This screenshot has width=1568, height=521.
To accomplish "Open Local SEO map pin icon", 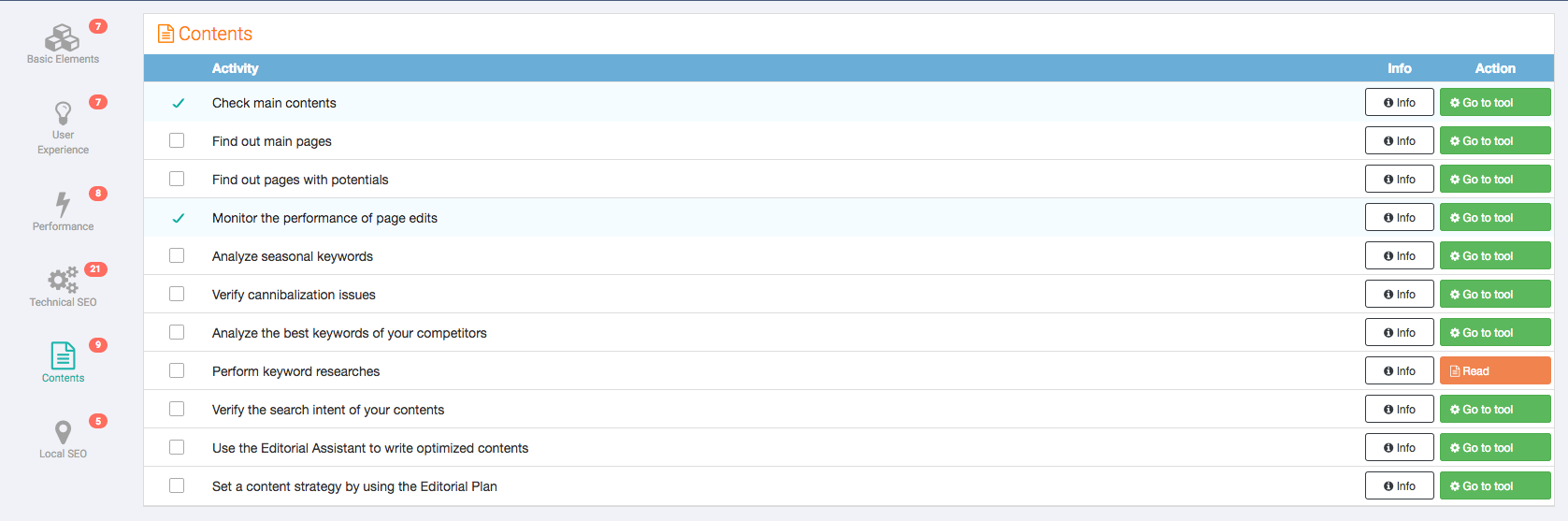I will [63, 432].
